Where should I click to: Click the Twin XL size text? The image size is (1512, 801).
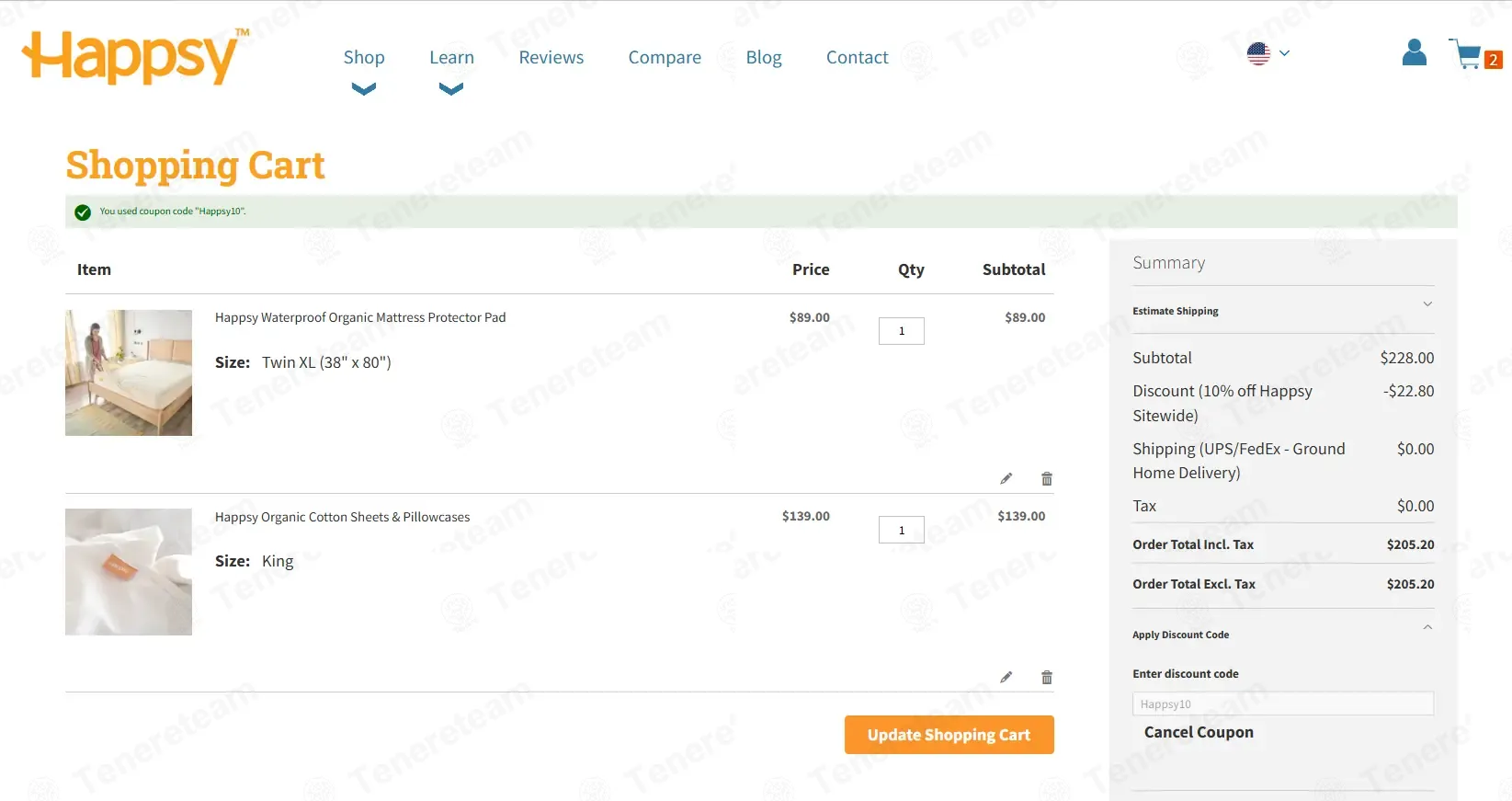pos(326,362)
